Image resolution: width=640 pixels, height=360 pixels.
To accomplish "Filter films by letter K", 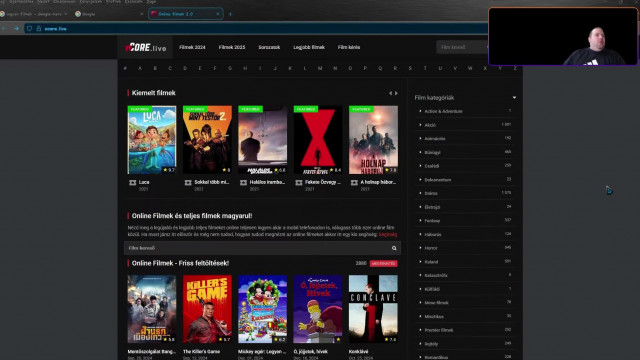I will click(290, 68).
